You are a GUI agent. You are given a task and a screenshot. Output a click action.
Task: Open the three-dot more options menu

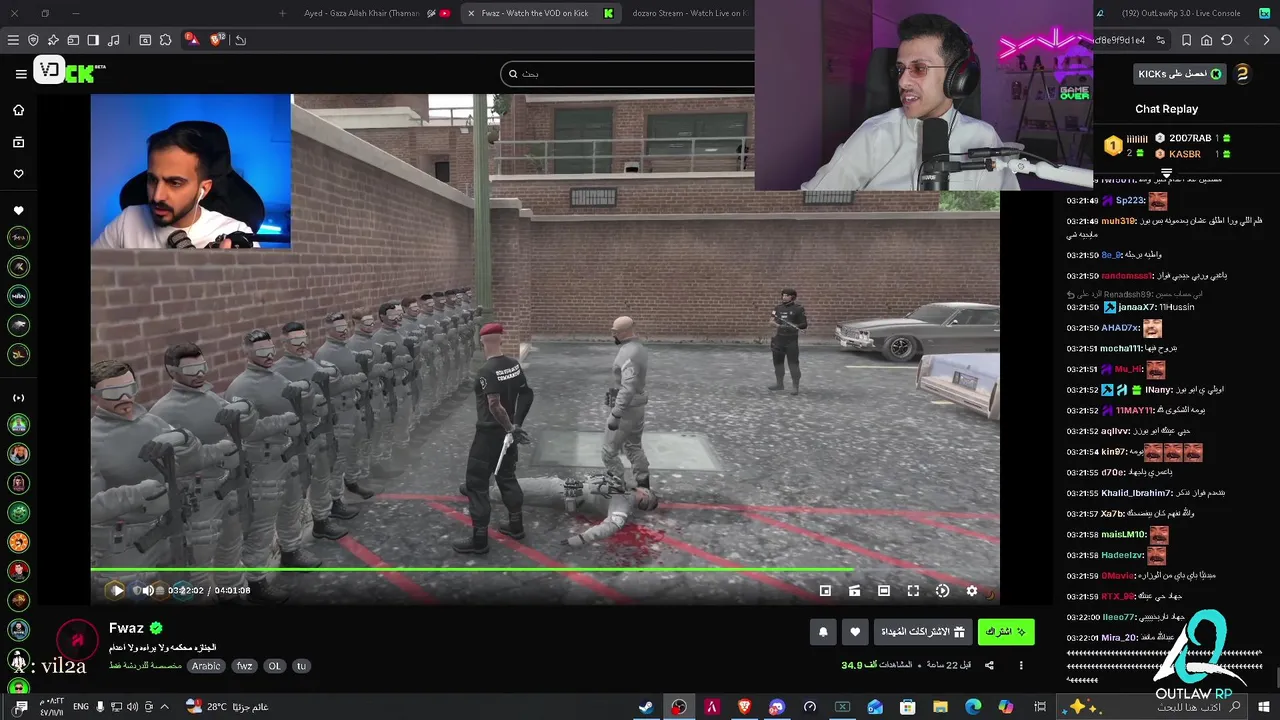coord(1021,665)
